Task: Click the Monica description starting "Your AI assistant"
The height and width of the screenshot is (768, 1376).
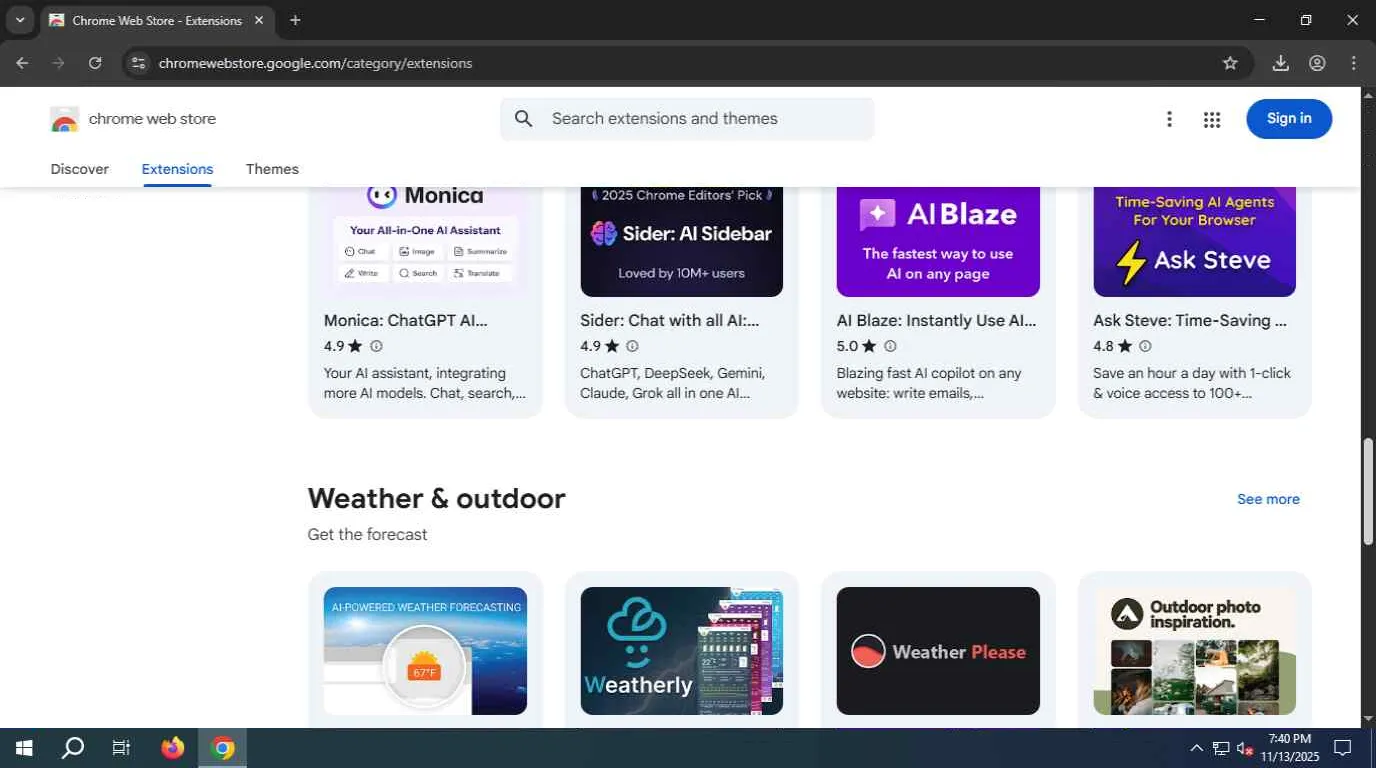Action: click(x=424, y=383)
